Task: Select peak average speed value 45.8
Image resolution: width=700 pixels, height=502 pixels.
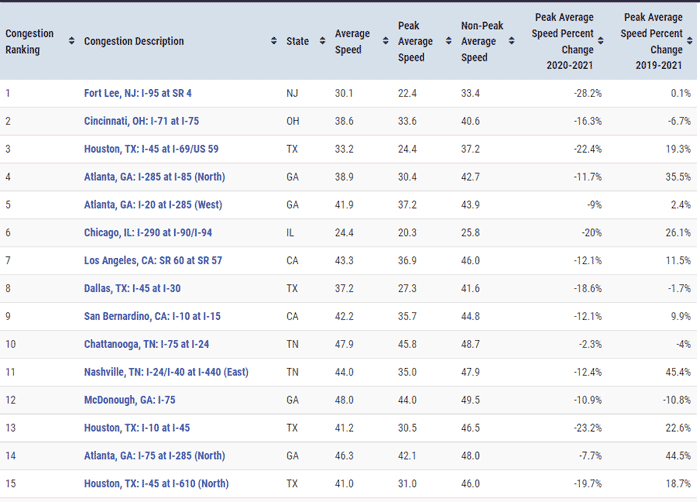Action: [407, 344]
